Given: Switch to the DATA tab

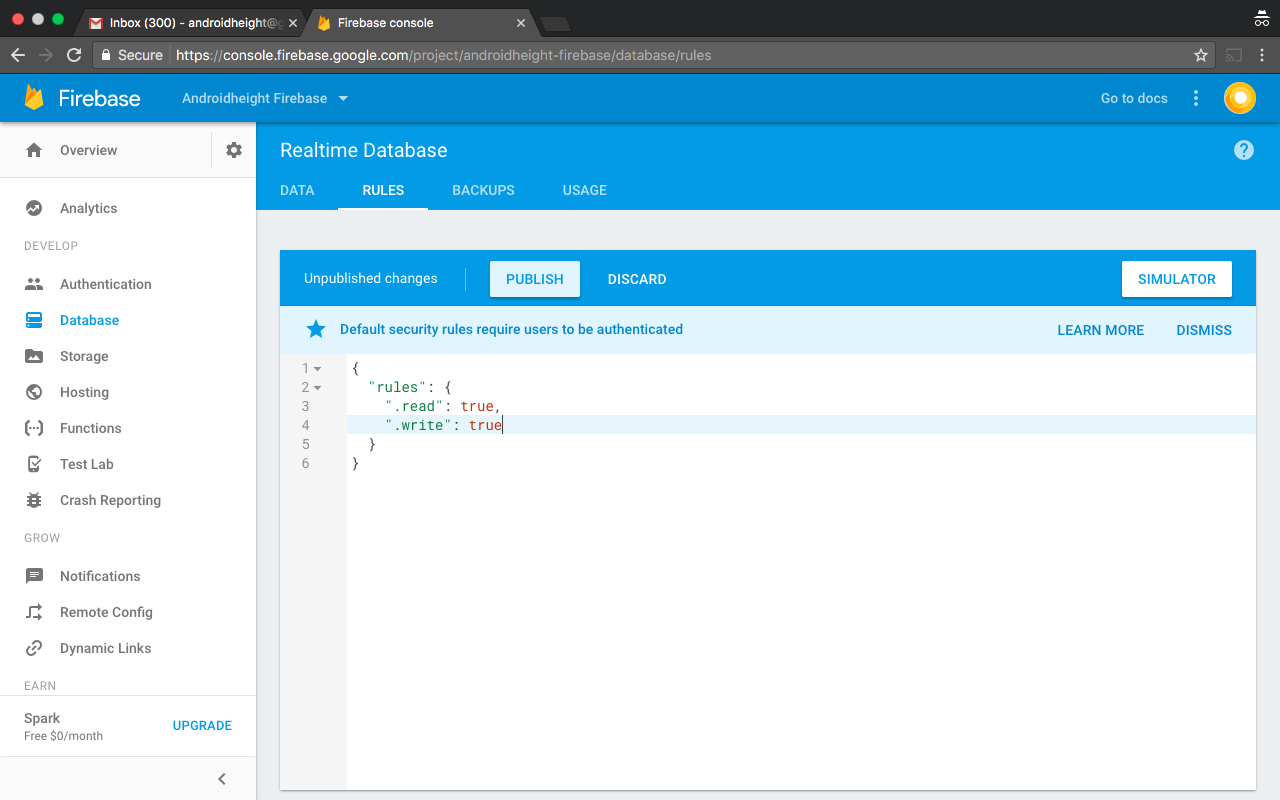Looking at the screenshot, I should click(297, 190).
